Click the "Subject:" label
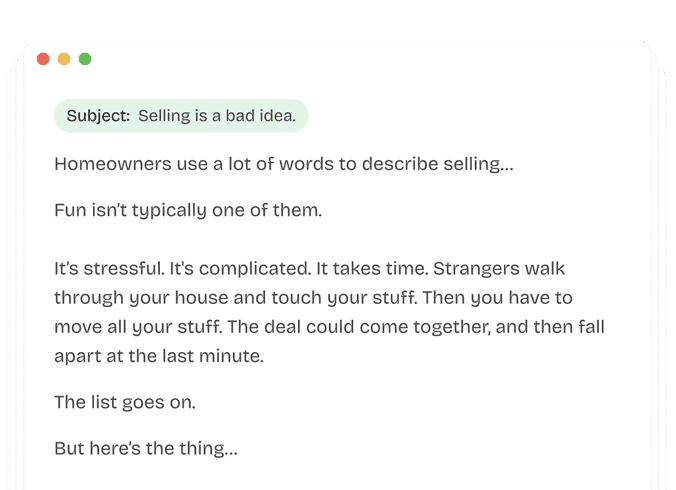Image resolution: width=676 pixels, height=490 pixels. [98, 116]
